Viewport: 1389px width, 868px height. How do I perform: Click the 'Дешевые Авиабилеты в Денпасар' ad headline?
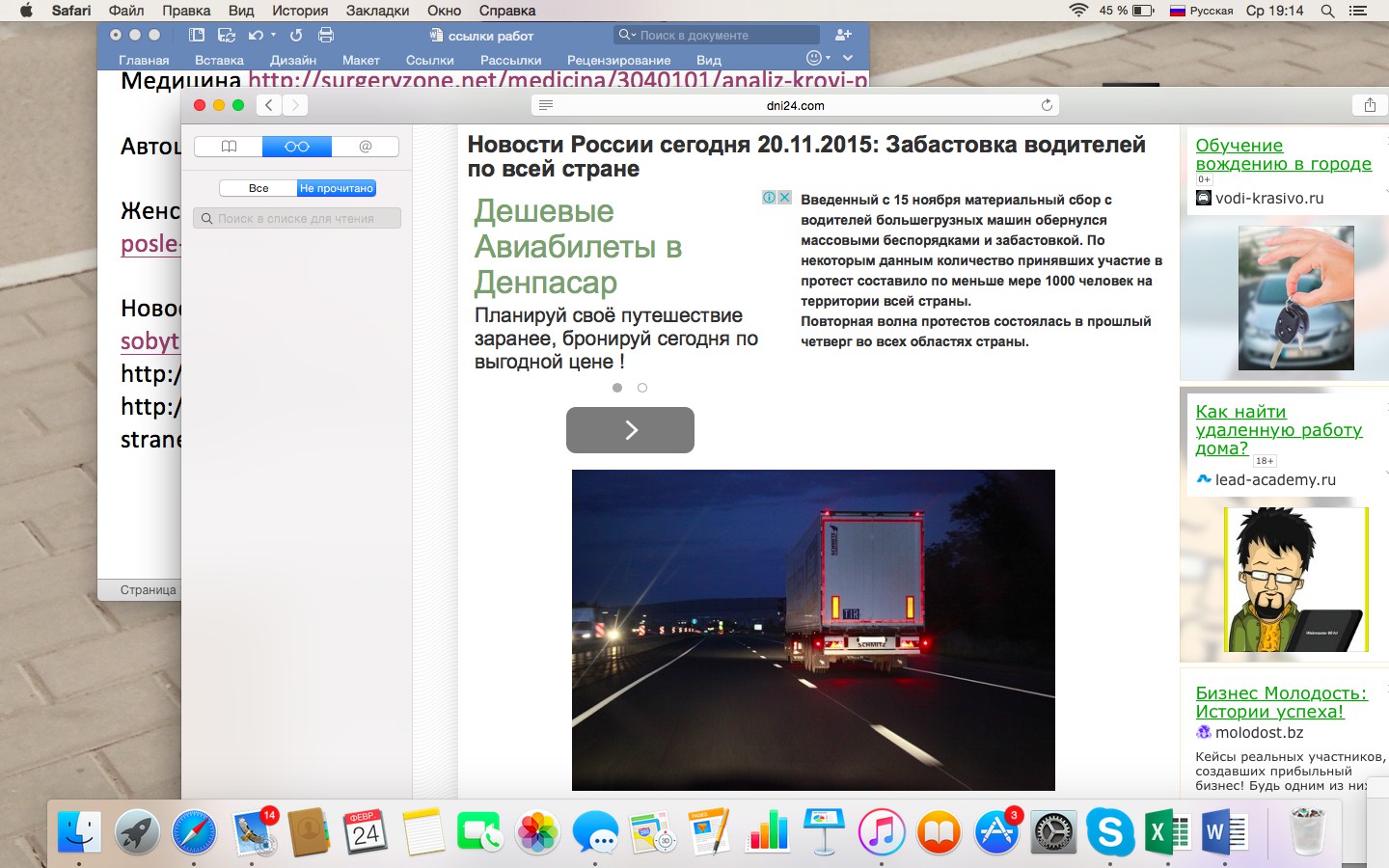click(x=578, y=246)
